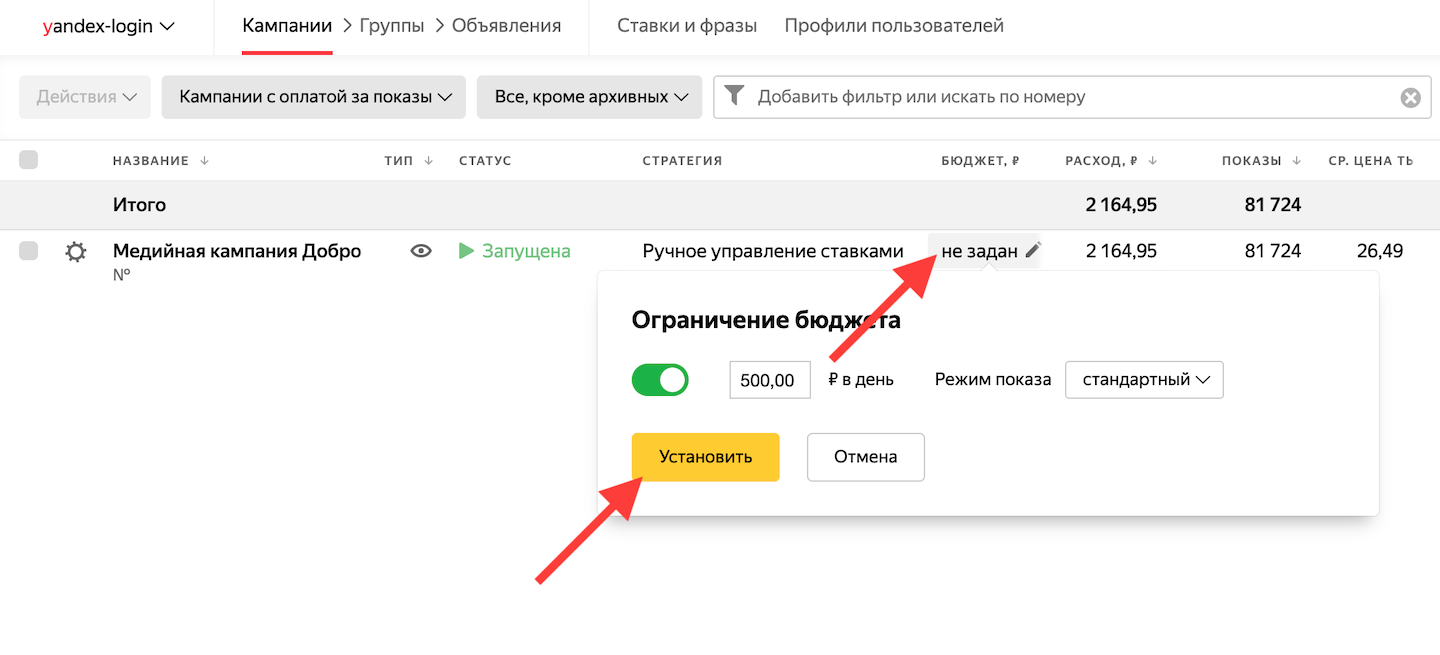Click the 26,49 average price value
This screenshot has height=655, width=1440.
[x=1380, y=251]
